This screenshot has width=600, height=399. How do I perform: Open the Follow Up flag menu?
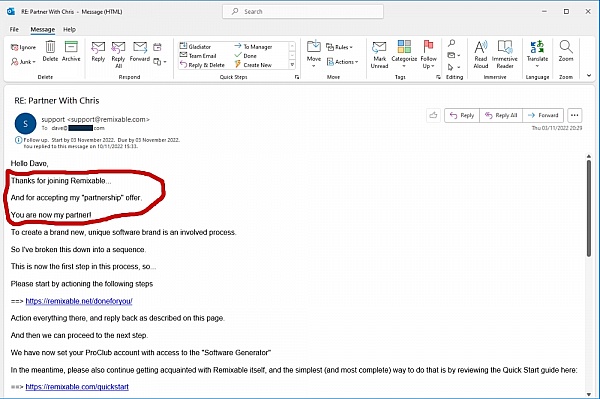[428, 55]
